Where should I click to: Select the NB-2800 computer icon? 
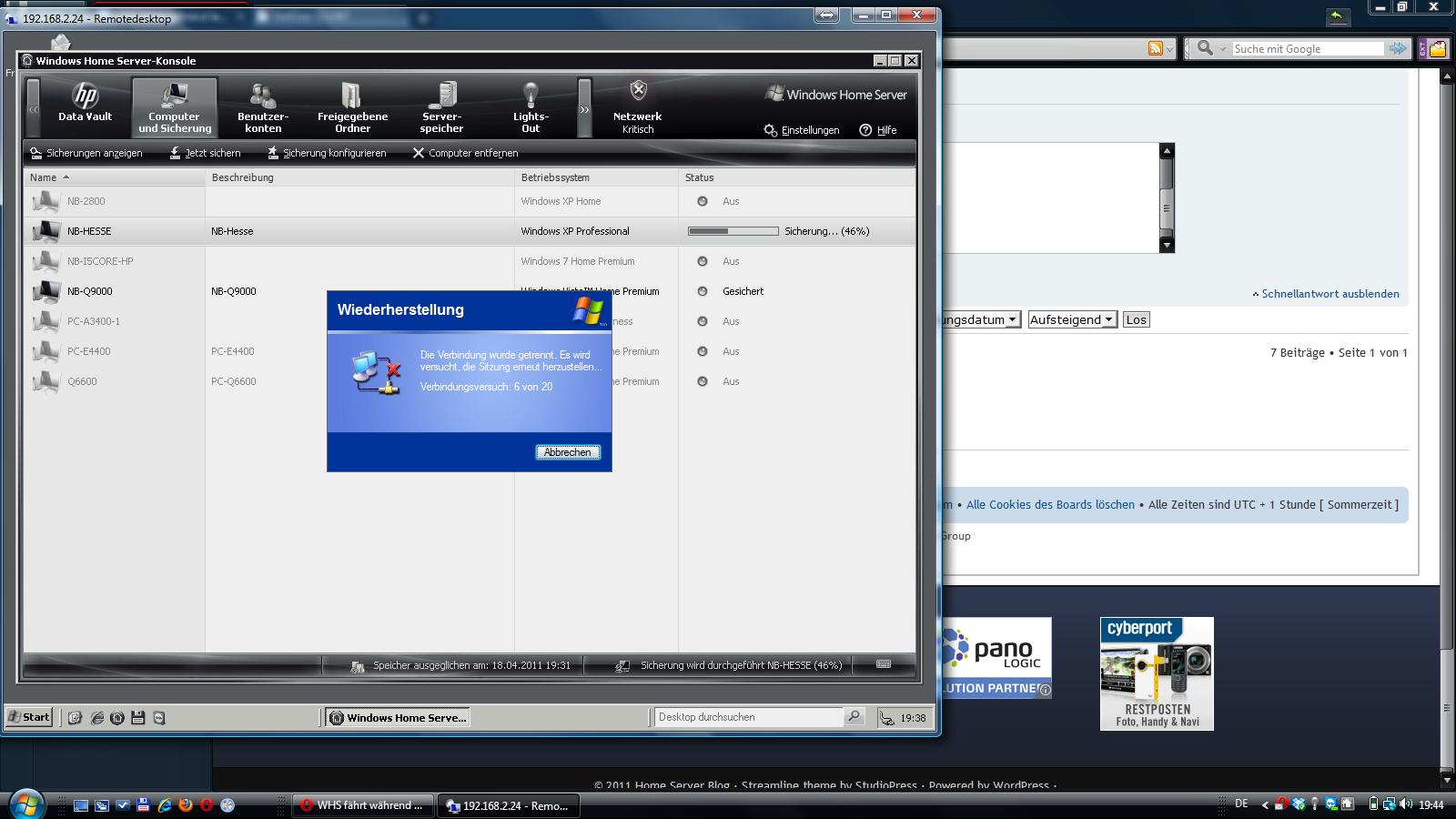45,201
